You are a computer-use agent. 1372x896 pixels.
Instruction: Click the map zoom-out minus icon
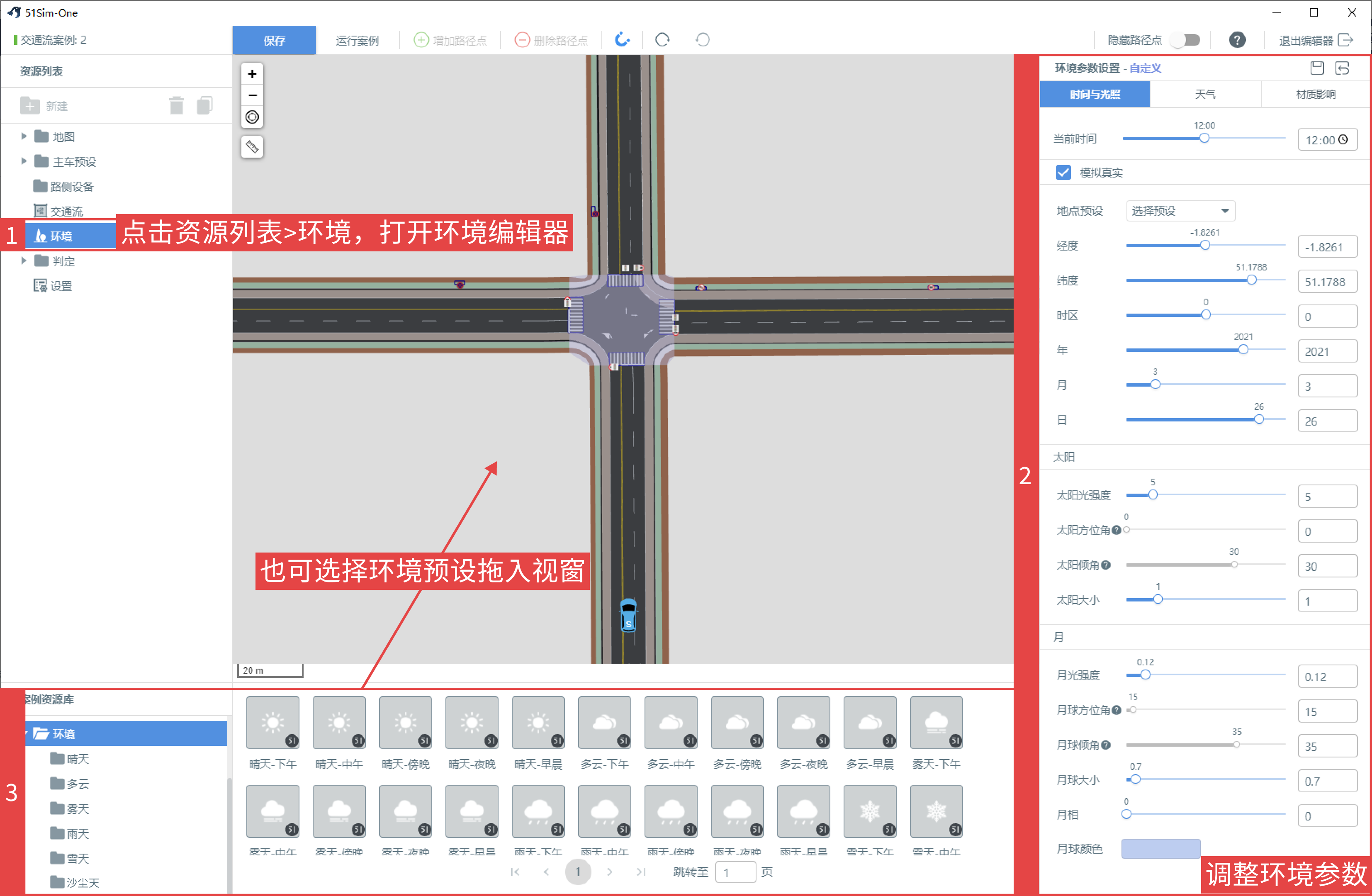click(252, 95)
